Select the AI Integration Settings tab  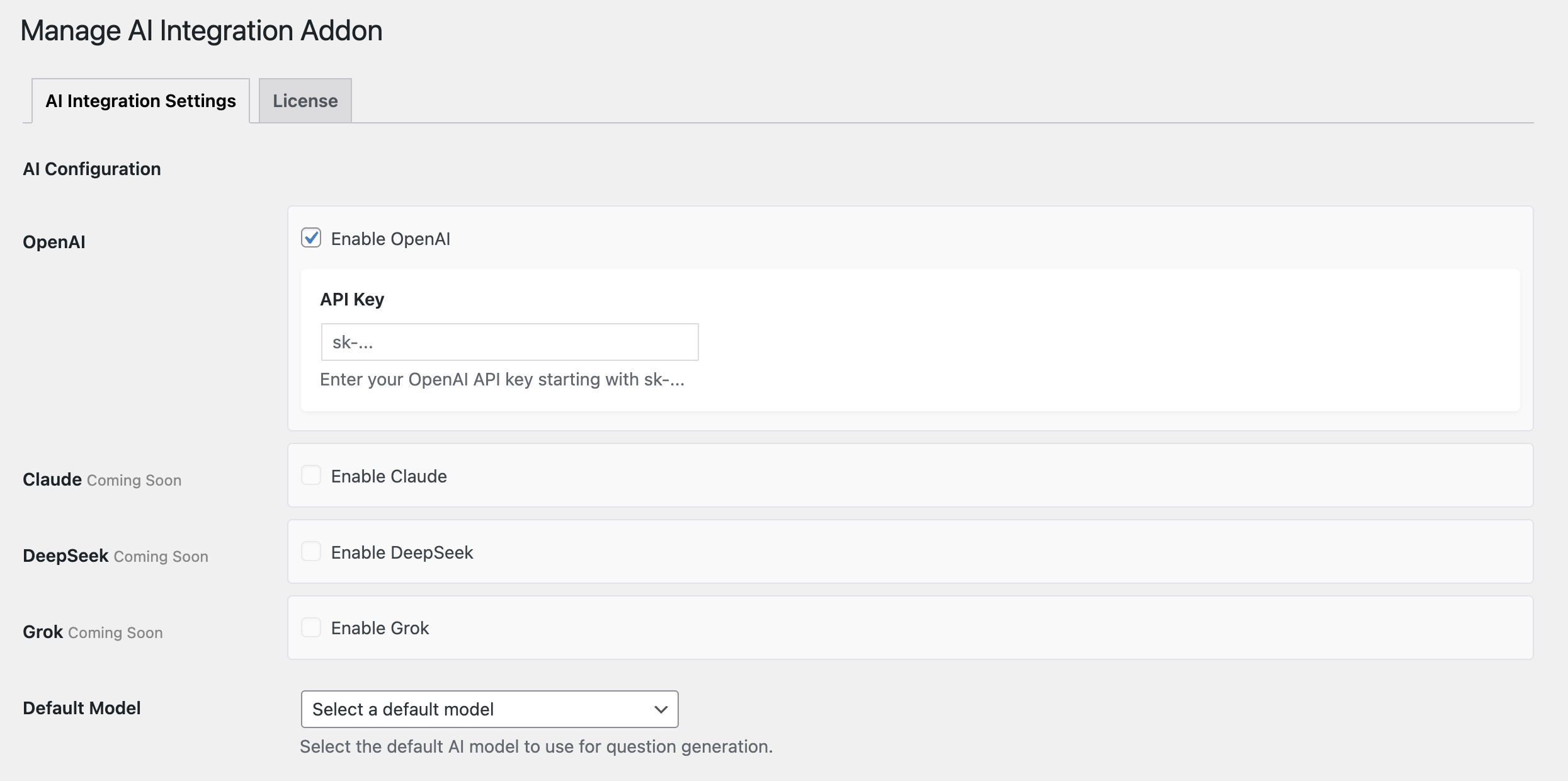pos(140,101)
